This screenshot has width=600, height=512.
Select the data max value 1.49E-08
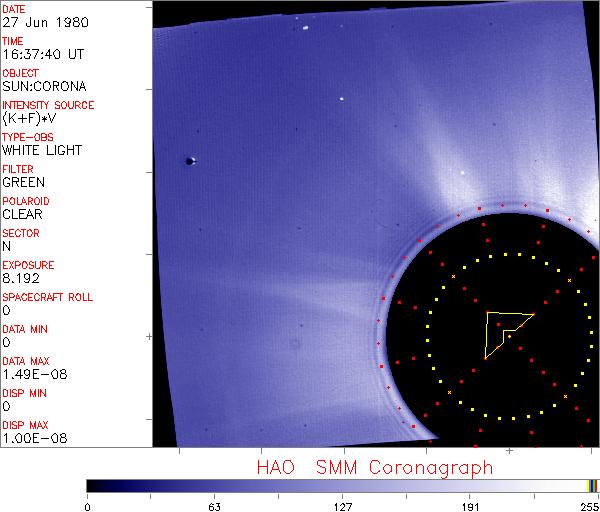click(35, 374)
